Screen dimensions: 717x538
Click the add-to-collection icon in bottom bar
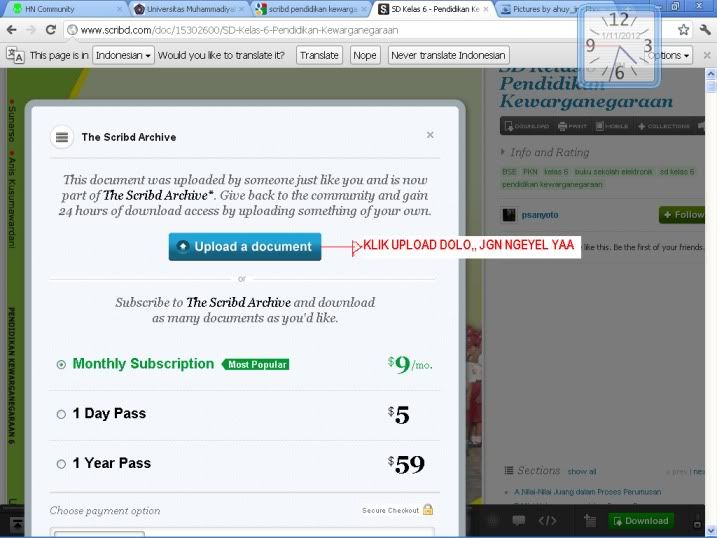[x=590, y=520]
